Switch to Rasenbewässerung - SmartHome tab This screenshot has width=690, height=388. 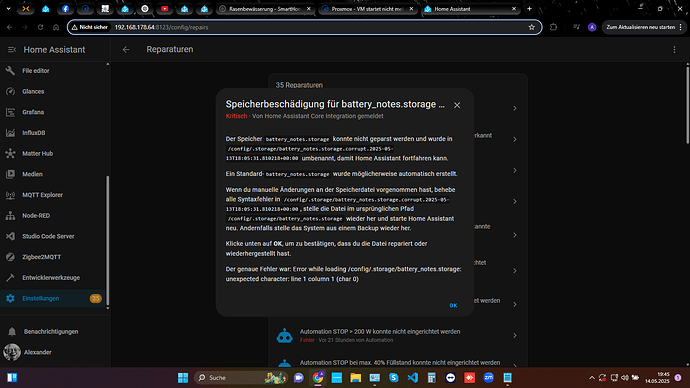click(x=265, y=9)
